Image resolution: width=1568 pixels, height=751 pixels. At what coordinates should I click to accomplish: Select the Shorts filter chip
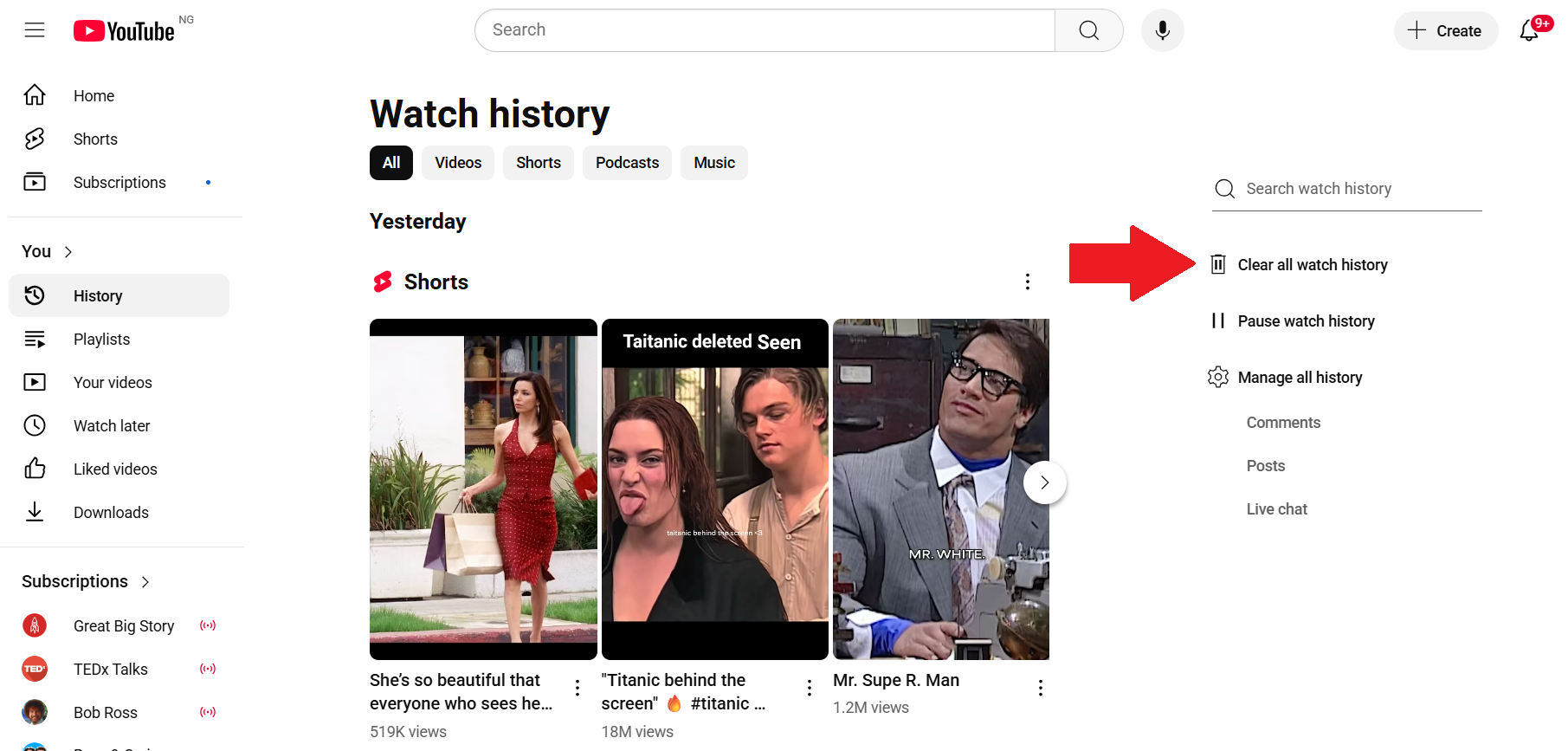pos(539,163)
